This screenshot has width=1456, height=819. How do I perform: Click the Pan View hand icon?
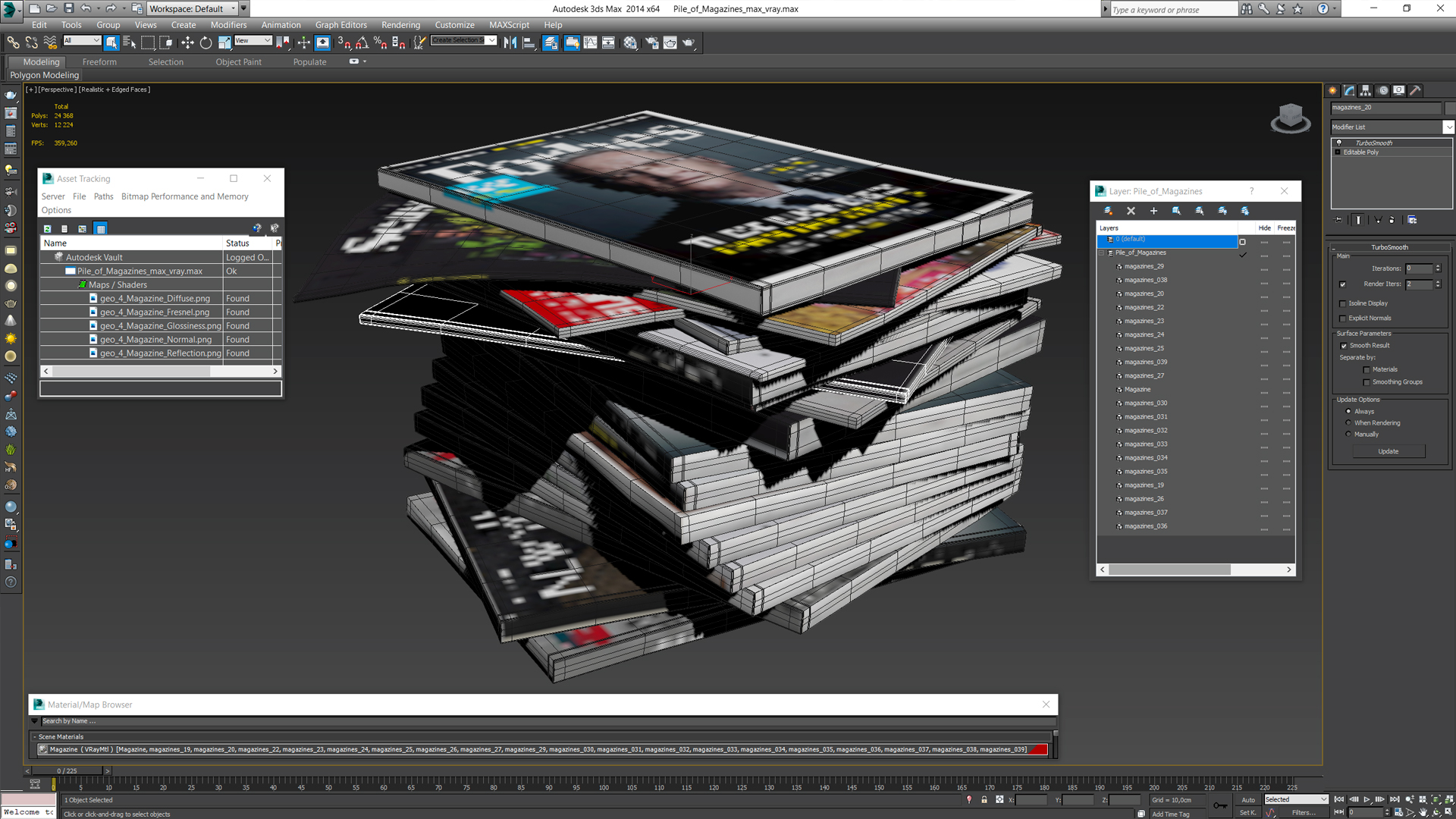click(1423, 812)
